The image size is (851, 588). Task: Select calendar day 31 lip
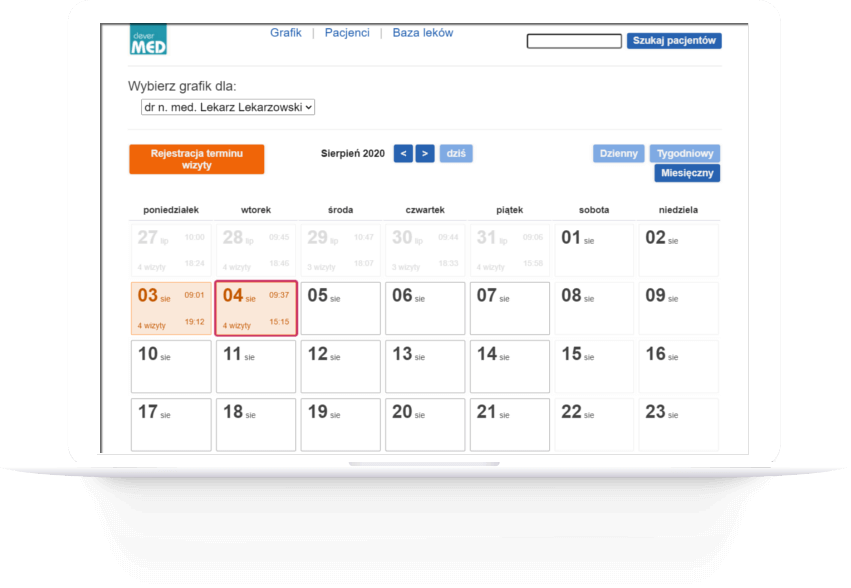point(510,250)
